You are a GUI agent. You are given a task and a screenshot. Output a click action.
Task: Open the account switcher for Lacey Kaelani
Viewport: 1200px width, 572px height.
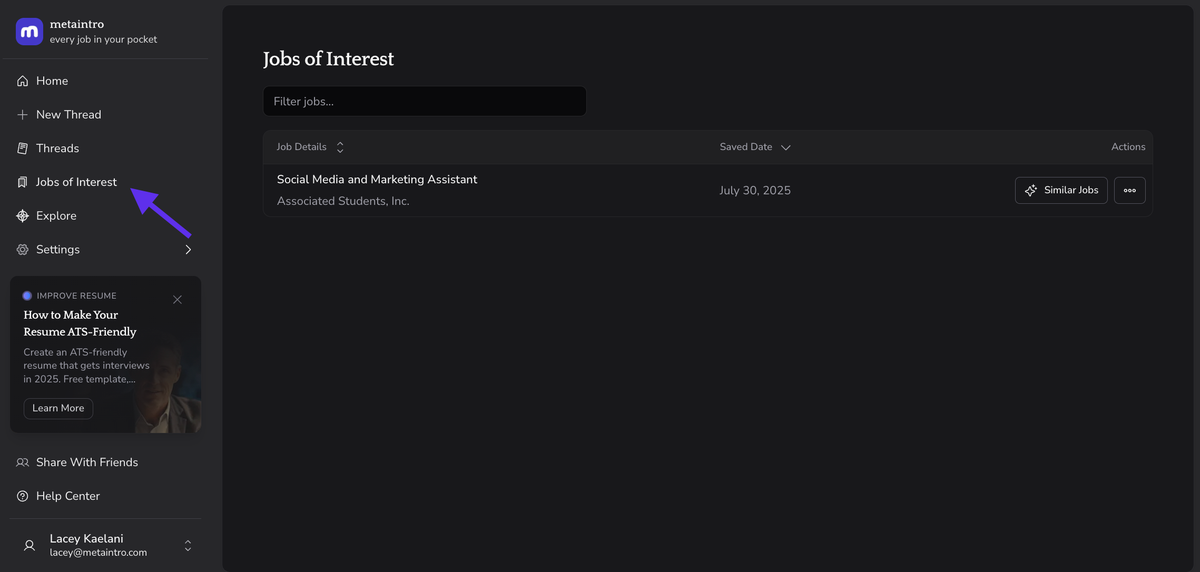click(187, 546)
